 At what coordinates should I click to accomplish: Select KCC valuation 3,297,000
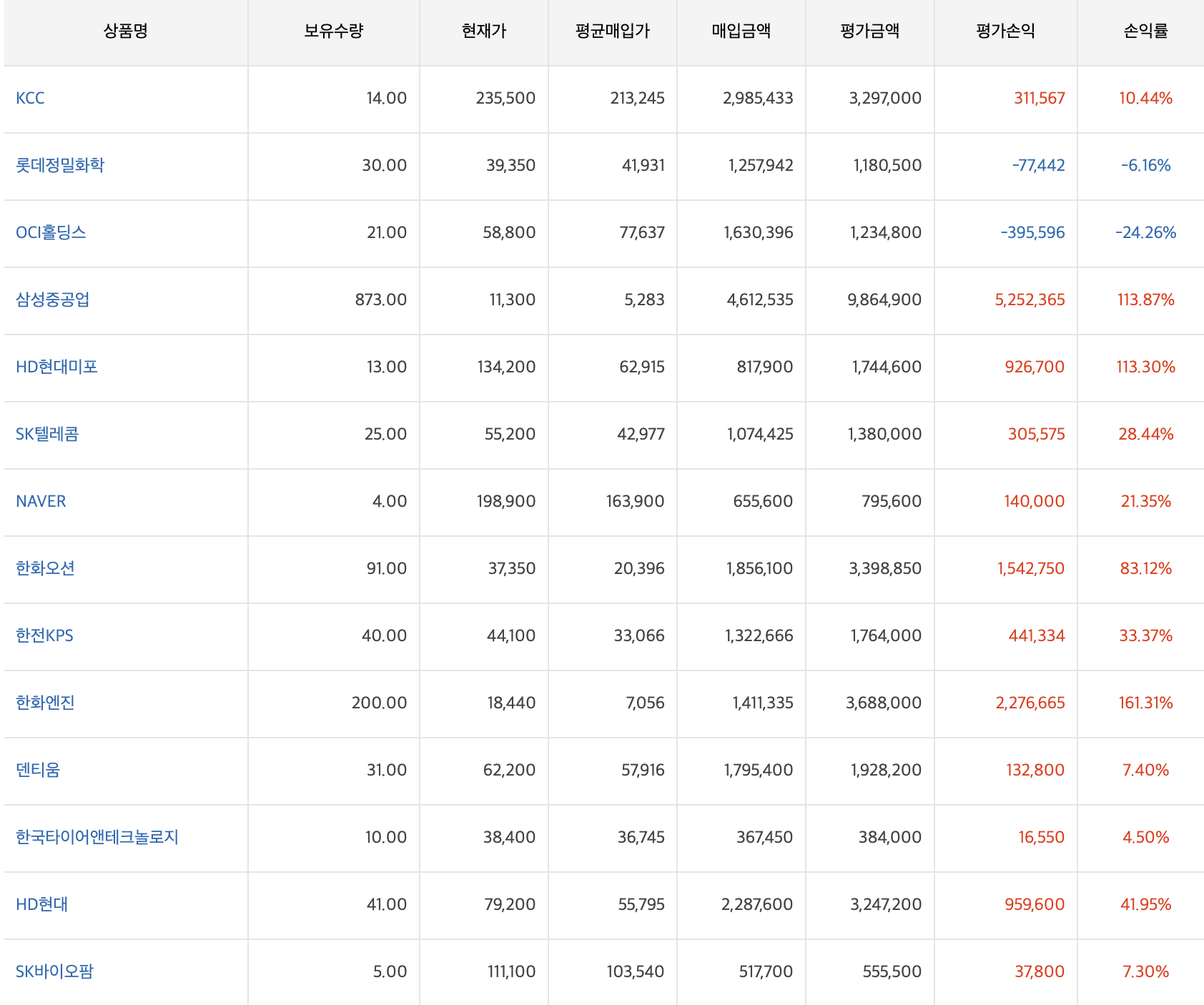(886, 99)
